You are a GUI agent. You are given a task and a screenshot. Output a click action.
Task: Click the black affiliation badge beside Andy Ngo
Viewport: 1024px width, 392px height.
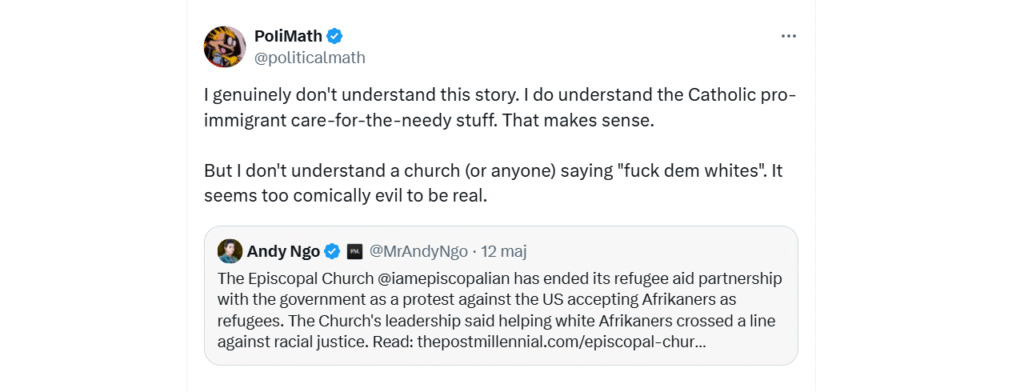point(355,251)
